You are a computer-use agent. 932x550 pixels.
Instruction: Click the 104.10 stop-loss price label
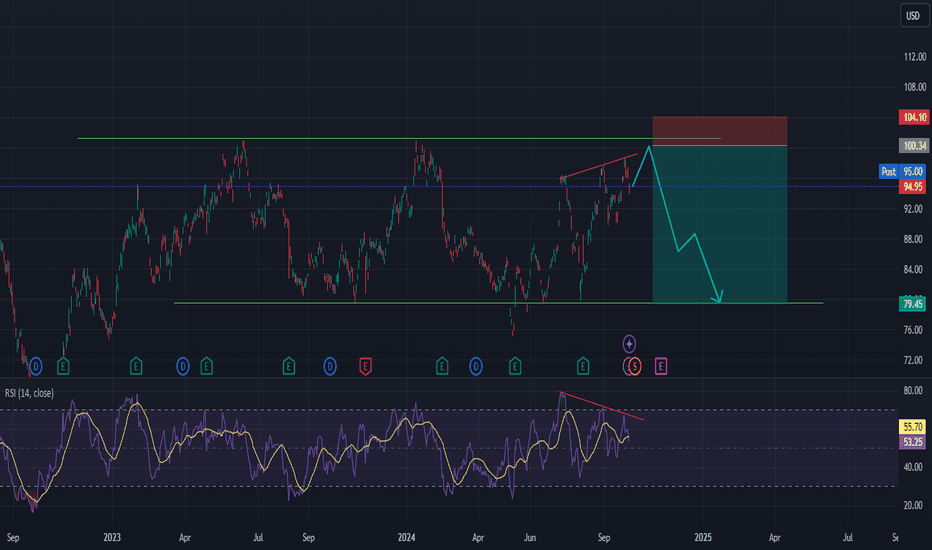pyautogui.click(x=914, y=117)
